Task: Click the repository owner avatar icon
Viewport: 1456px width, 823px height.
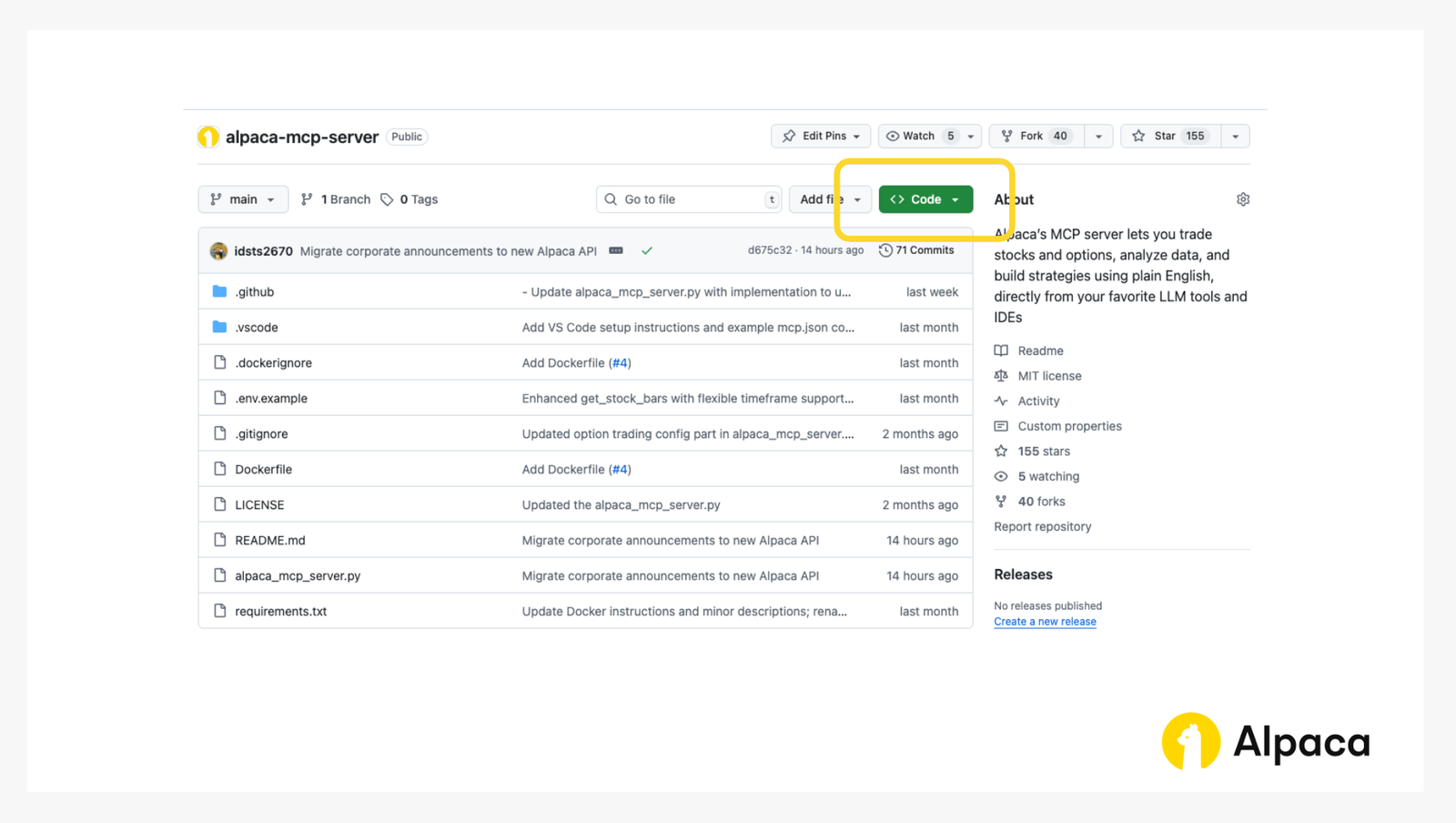Action: (207, 137)
